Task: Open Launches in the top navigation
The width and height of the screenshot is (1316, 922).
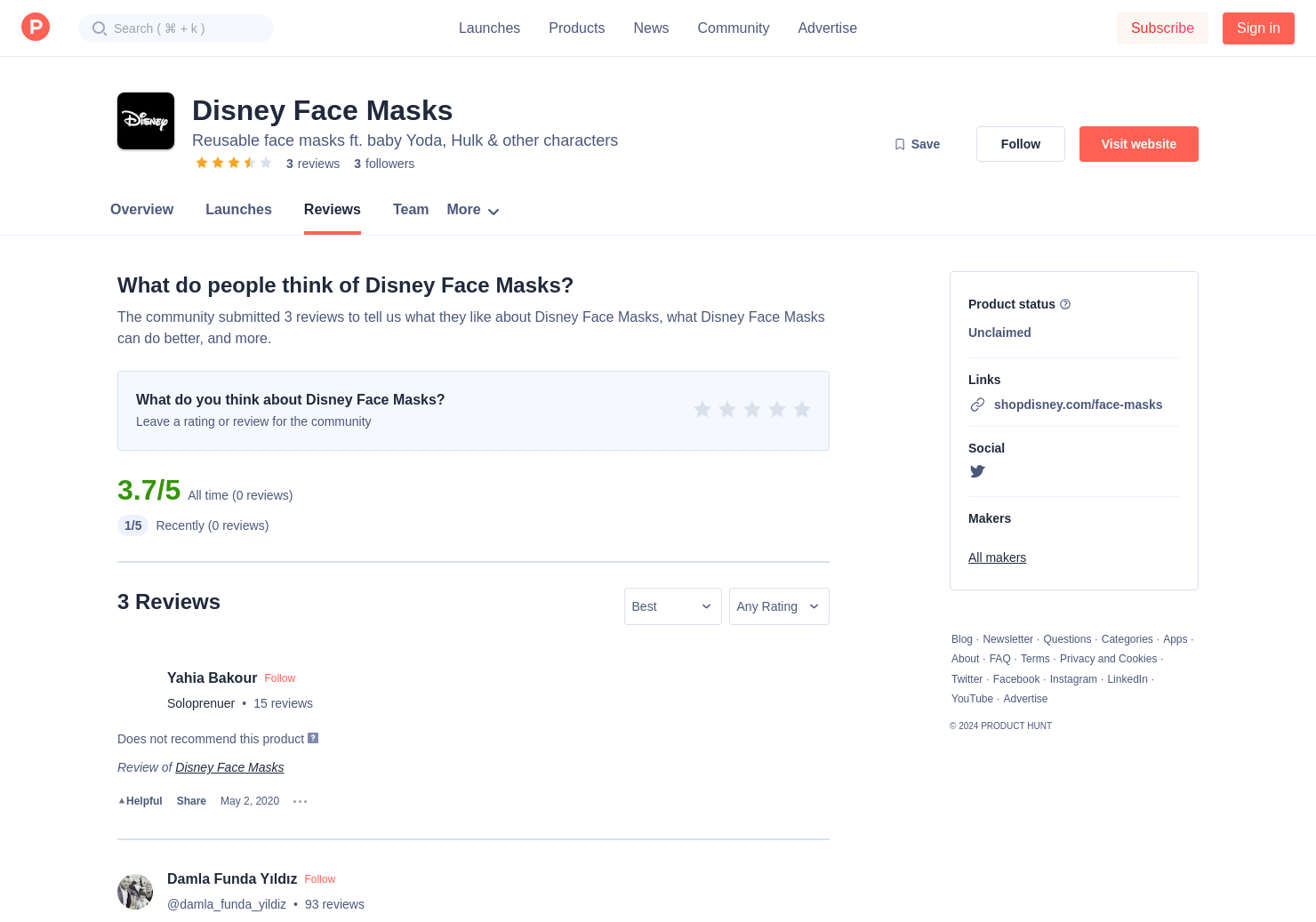Action: pos(489,28)
